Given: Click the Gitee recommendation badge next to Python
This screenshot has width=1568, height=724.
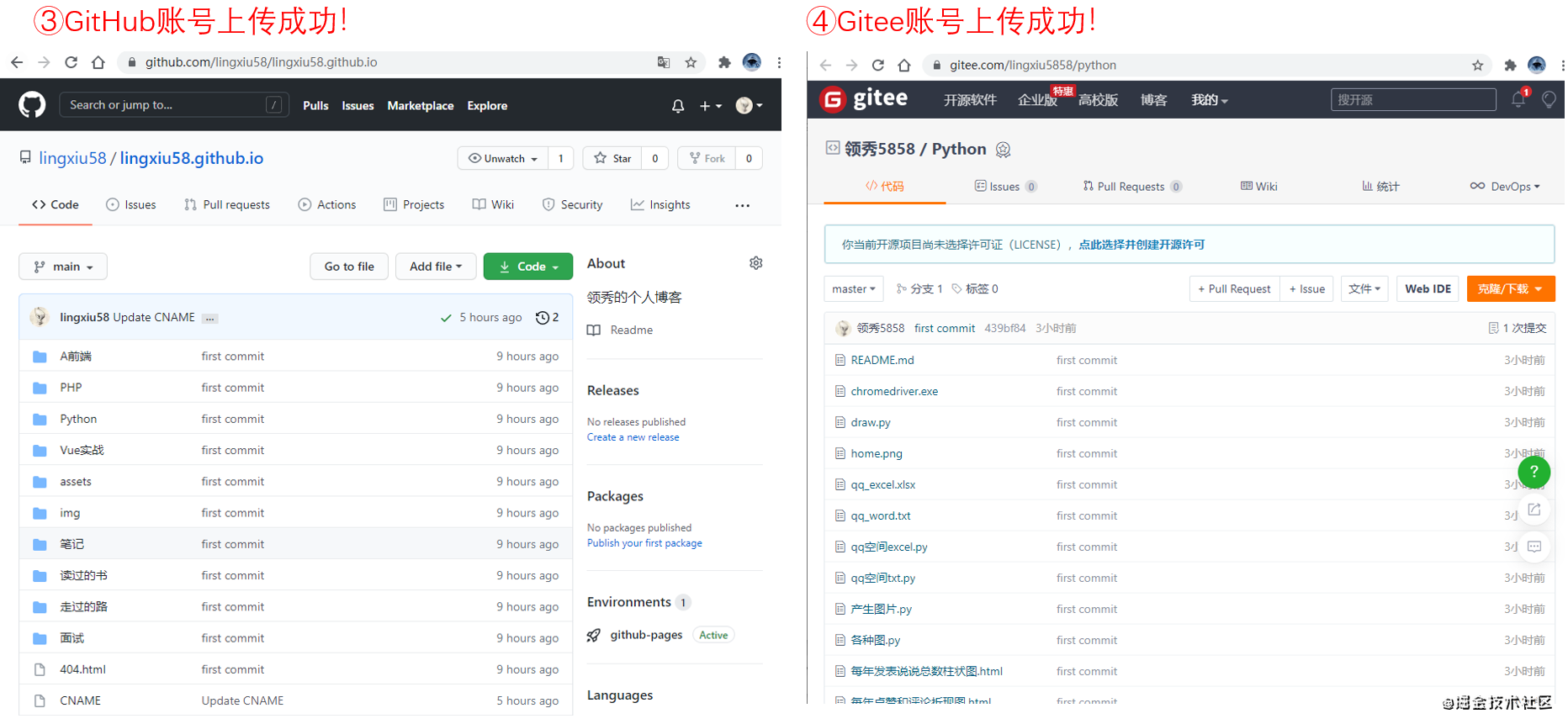Looking at the screenshot, I should tap(1004, 150).
